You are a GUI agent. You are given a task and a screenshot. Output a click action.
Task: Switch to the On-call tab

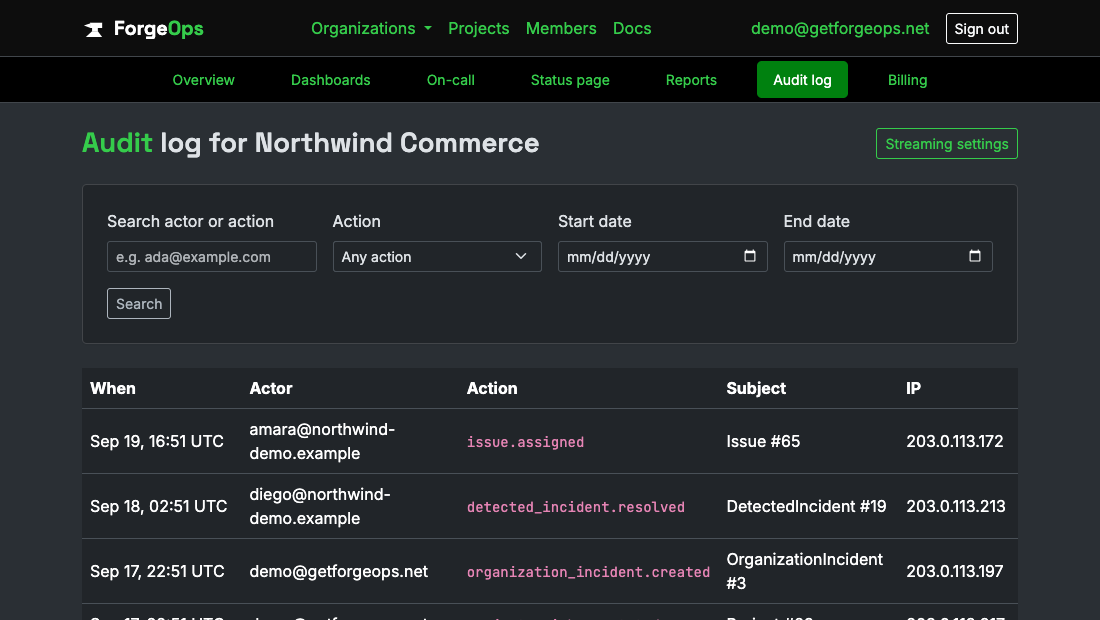[x=450, y=80]
